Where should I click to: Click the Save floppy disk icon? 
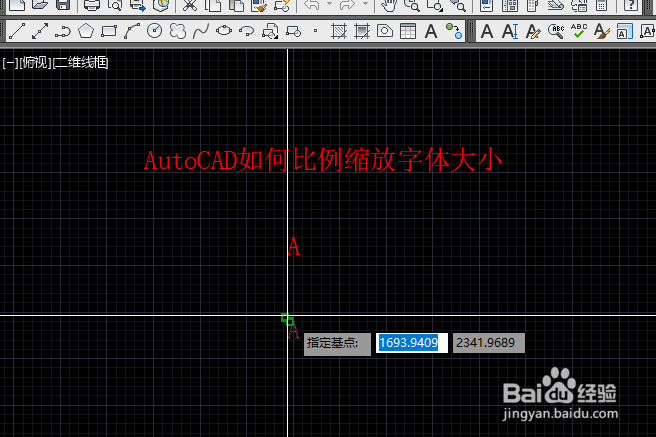click(63, 5)
